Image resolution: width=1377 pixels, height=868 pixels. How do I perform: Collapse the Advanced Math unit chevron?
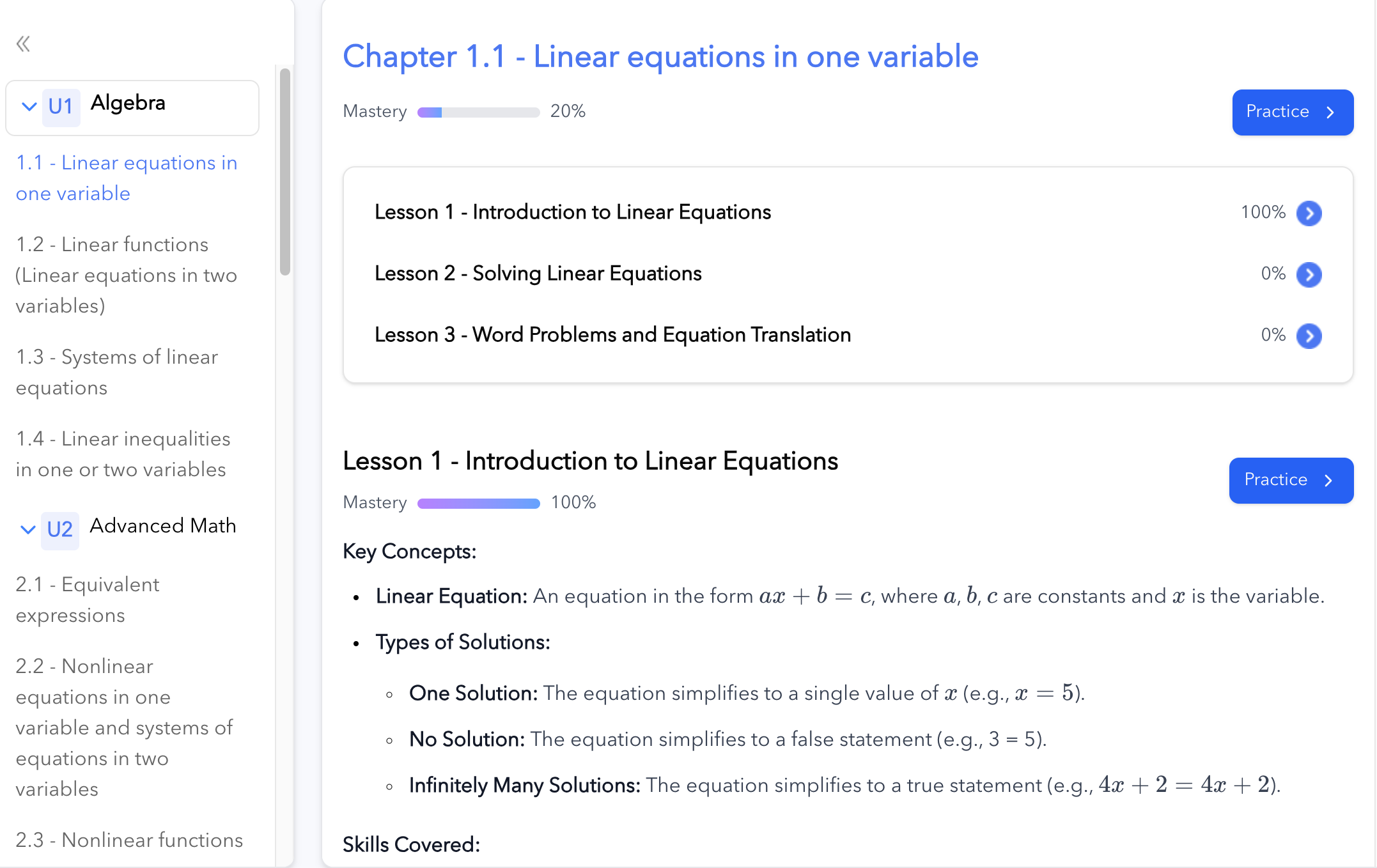coord(27,530)
